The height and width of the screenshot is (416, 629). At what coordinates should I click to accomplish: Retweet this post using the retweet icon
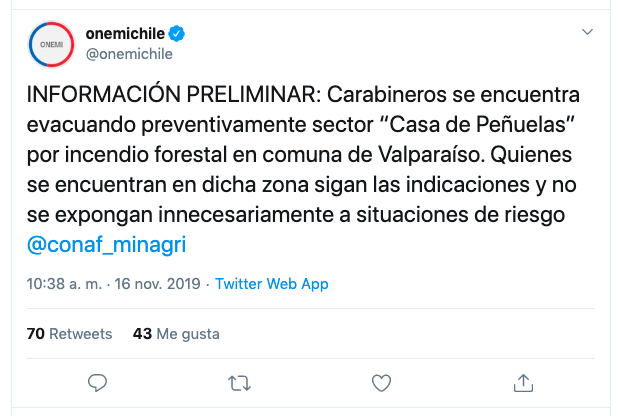pos(239,383)
